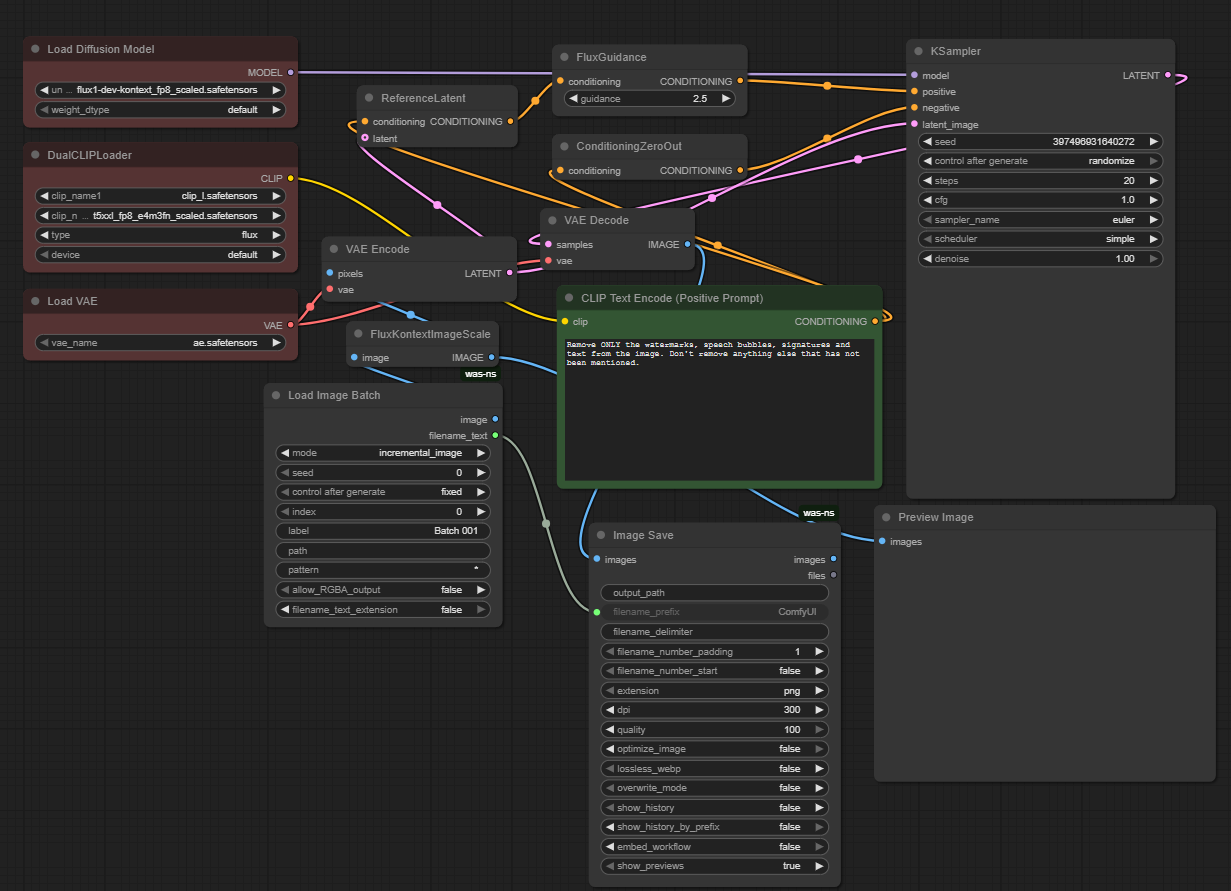The height and width of the screenshot is (891, 1231).
Task: Click the Load Diffusion Model collapse dot
Action: [x=35, y=49]
